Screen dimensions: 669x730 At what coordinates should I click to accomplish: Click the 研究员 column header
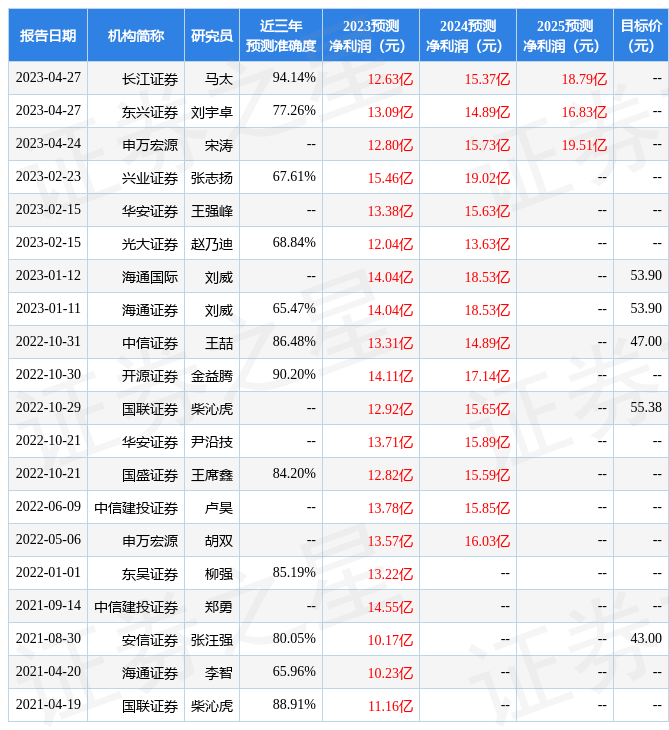[x=212, y=36]
